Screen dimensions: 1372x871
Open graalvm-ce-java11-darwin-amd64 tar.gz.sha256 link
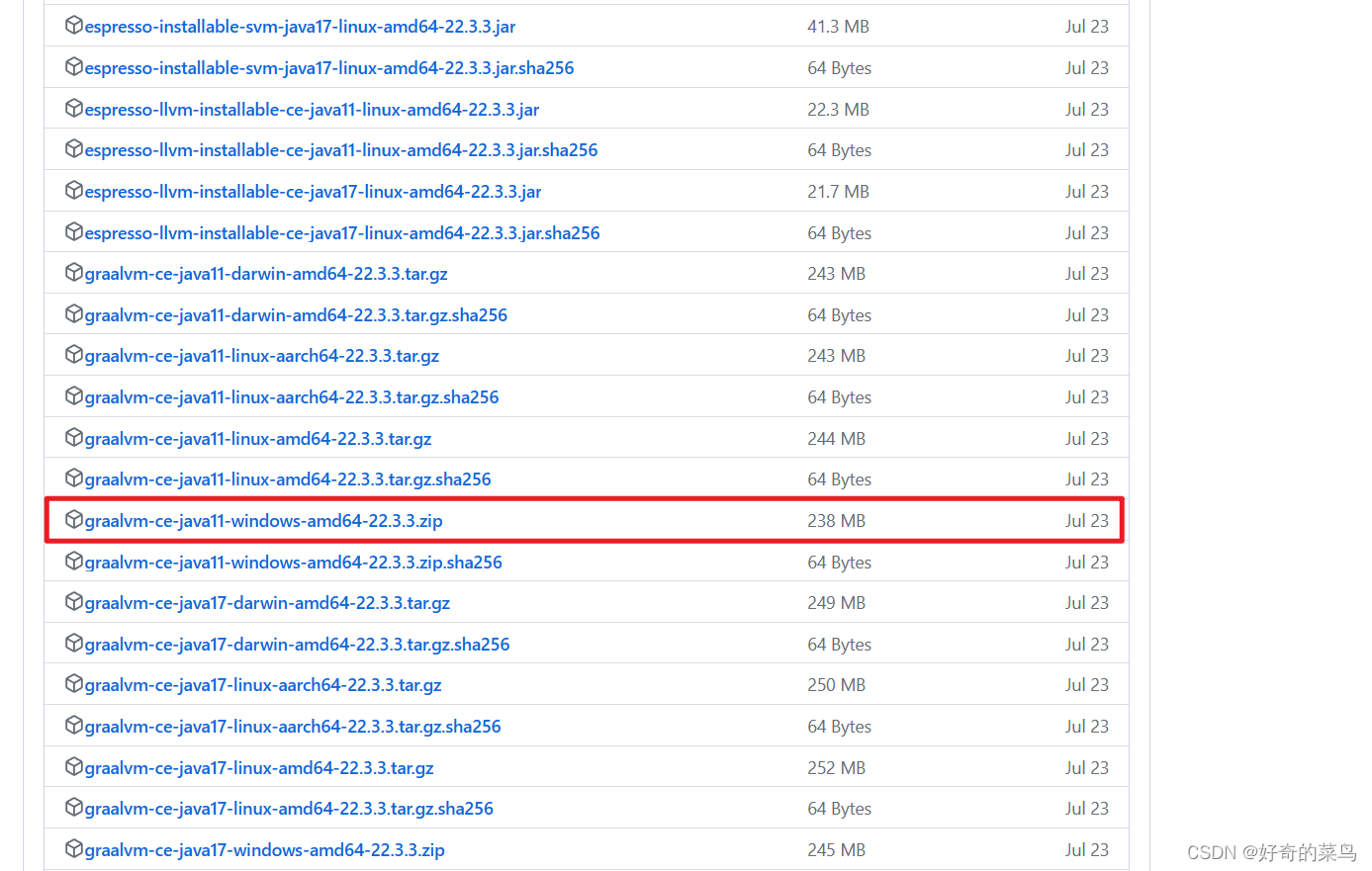point(296,315)
